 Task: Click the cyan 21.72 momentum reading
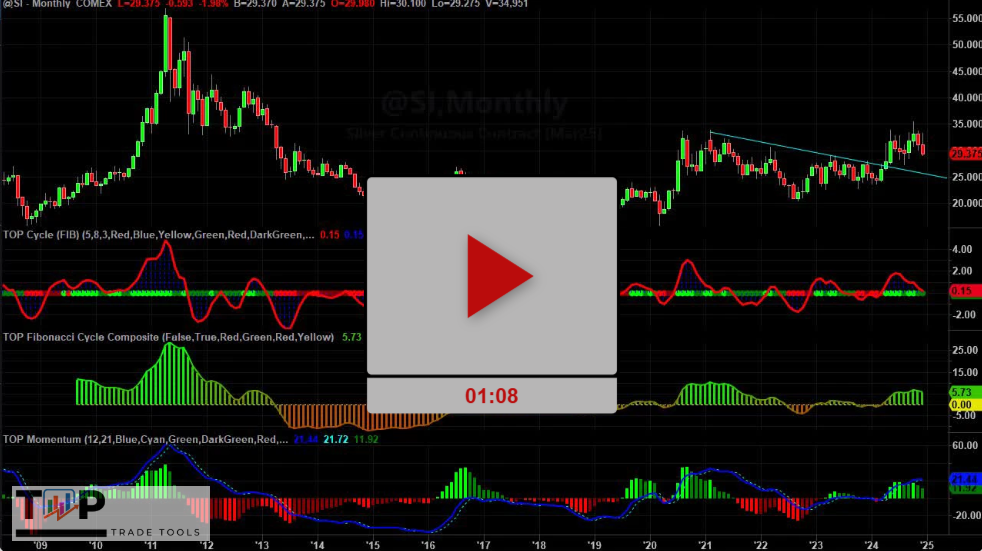click(336, 440)
